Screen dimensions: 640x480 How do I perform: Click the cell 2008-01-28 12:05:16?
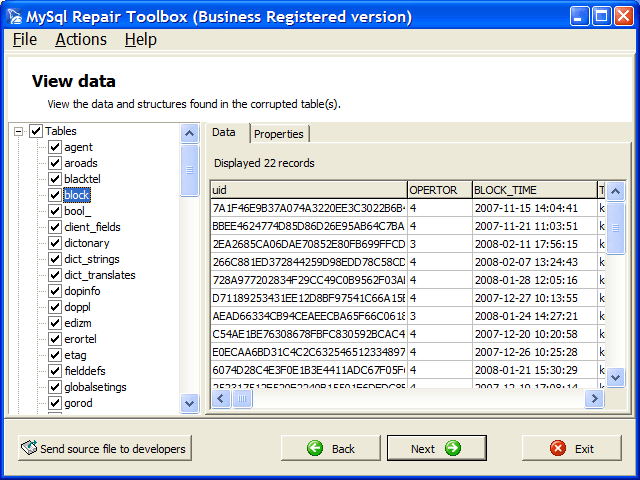point(535,280)
